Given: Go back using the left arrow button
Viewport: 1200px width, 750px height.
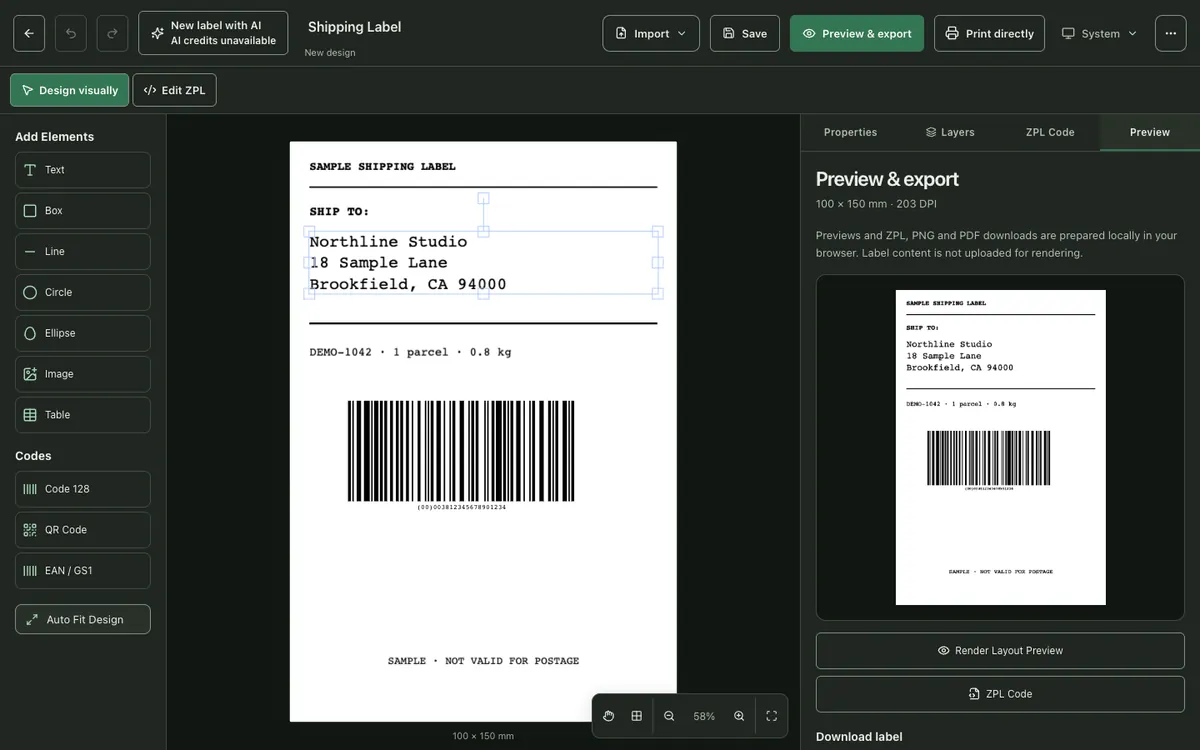Looking at the screenshot, I should pyautogui.click(x=29, y=33).
